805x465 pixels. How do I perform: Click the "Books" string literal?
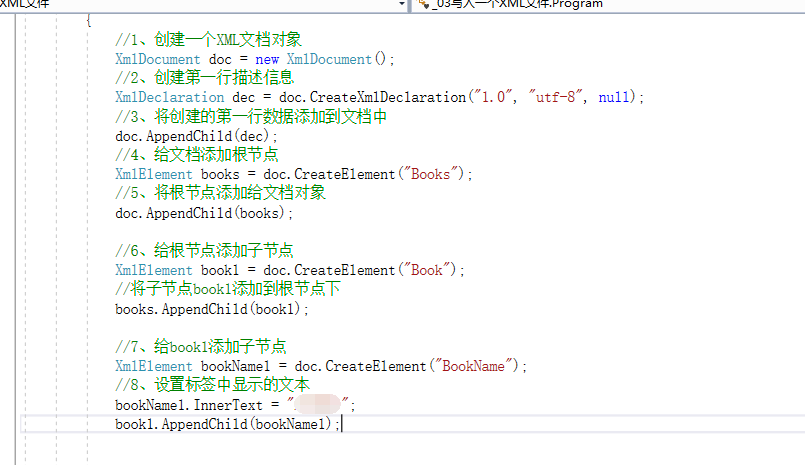[430, 174]
